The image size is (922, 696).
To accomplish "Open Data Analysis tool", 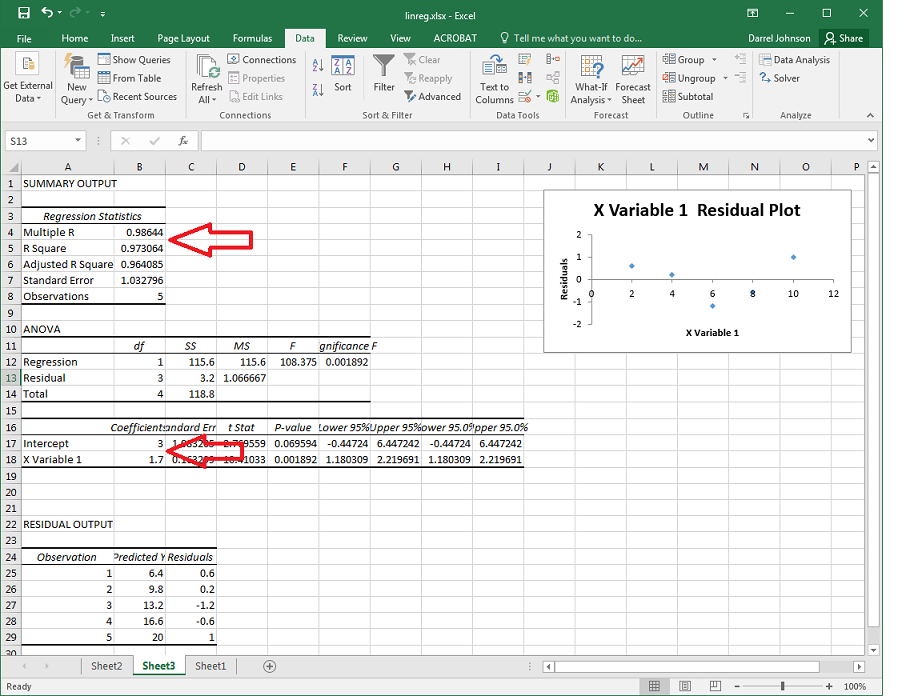I will tap(794, 60).
